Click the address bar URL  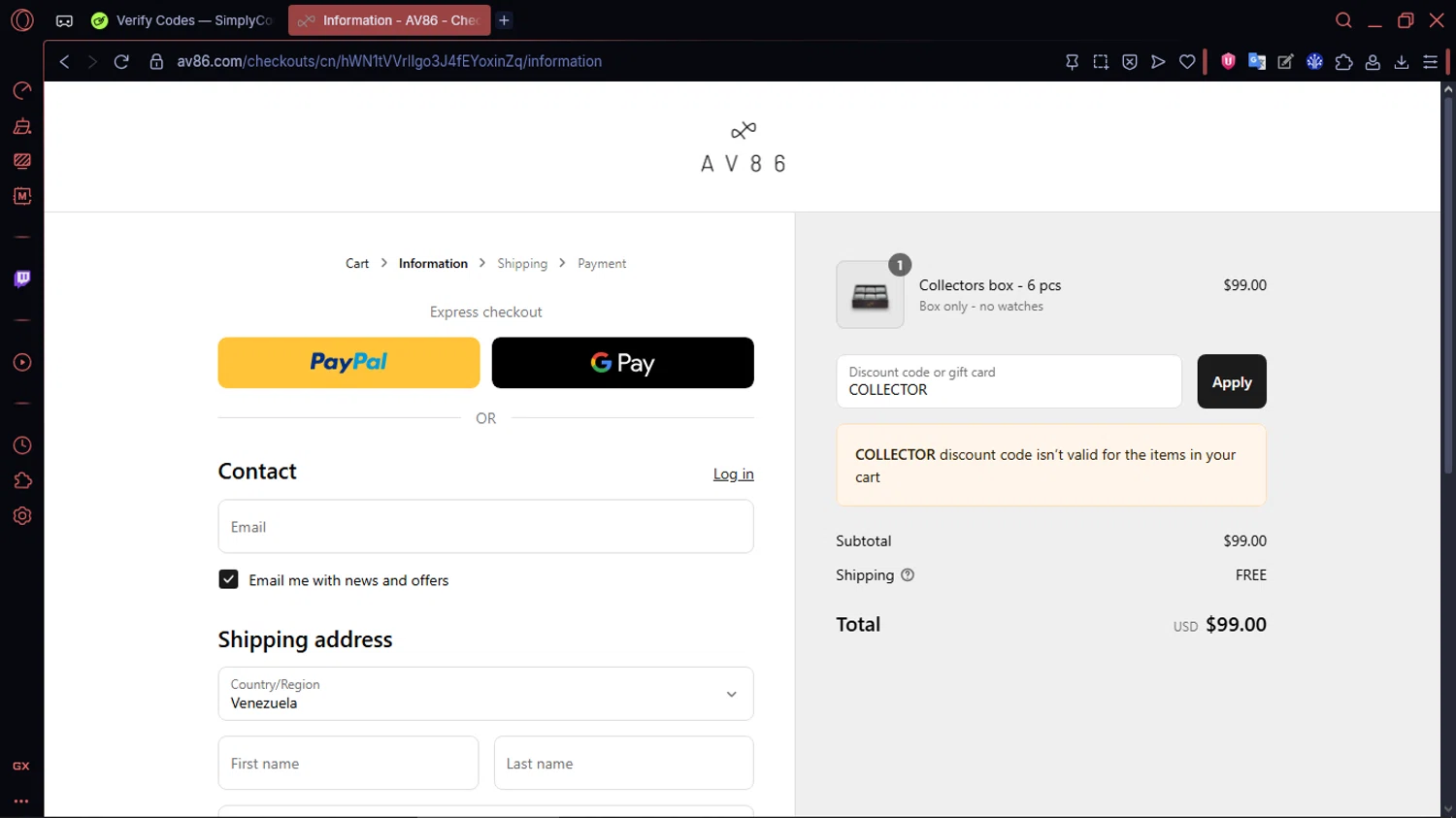389,61
